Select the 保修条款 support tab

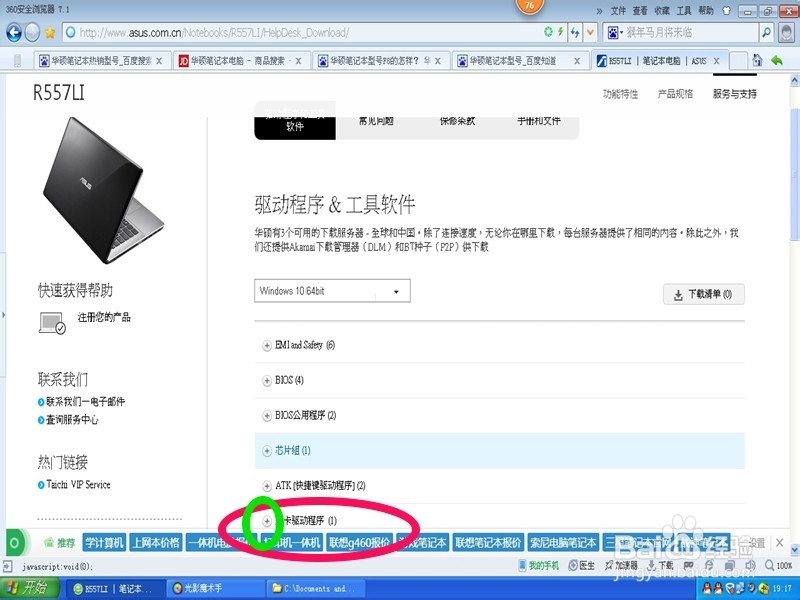[x=457, y=121]
